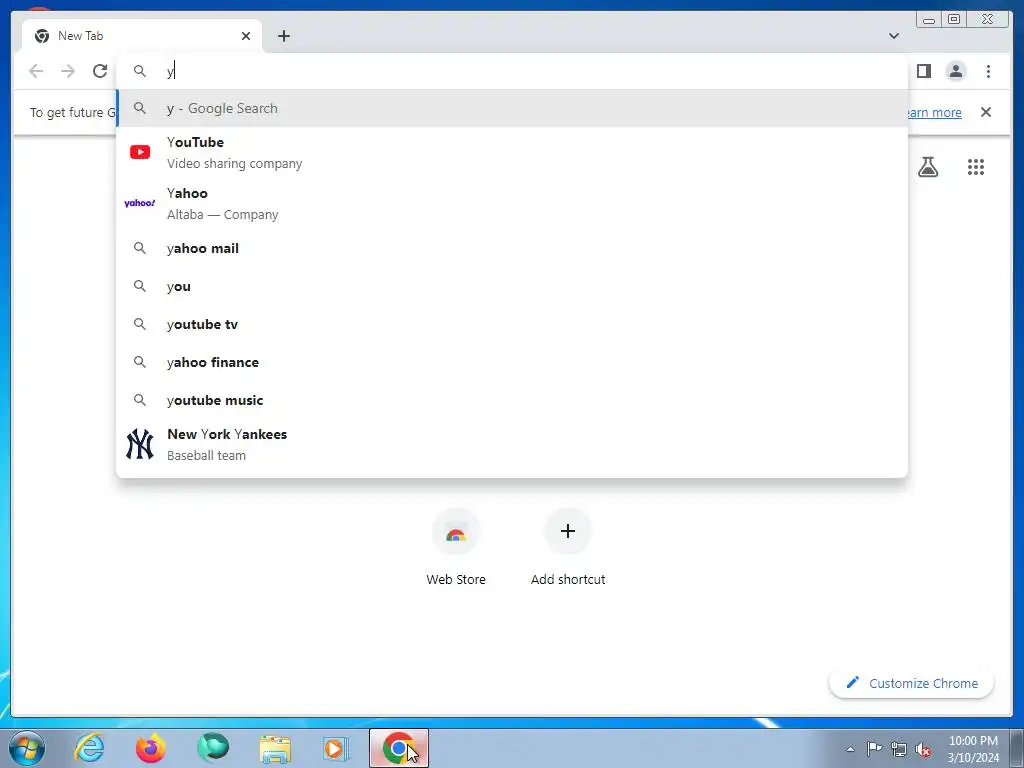Select the Yahoo company suggestion
1024x768 pixels.
(512, 203)
